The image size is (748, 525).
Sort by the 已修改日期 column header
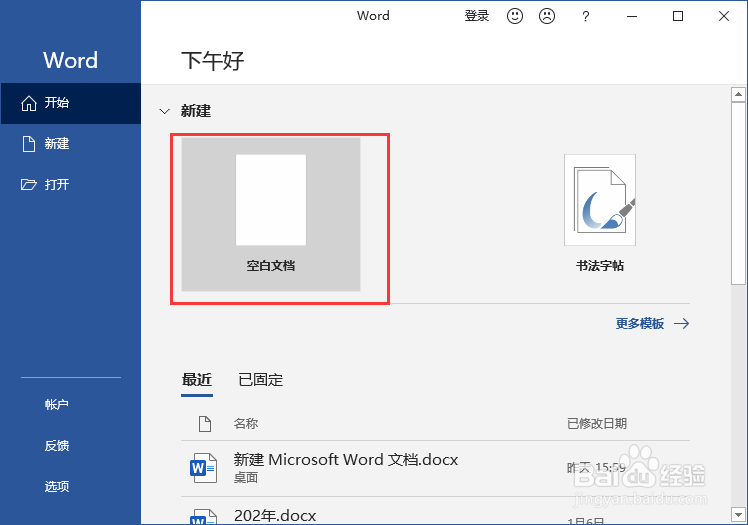tap(597, 423)
